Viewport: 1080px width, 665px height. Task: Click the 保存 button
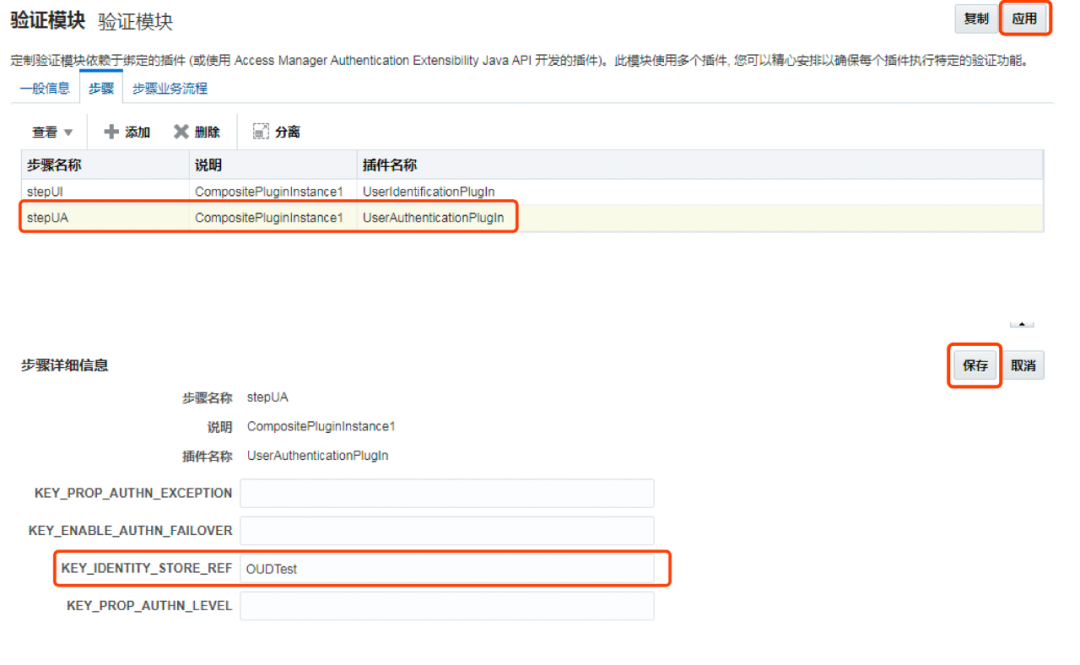975,365
